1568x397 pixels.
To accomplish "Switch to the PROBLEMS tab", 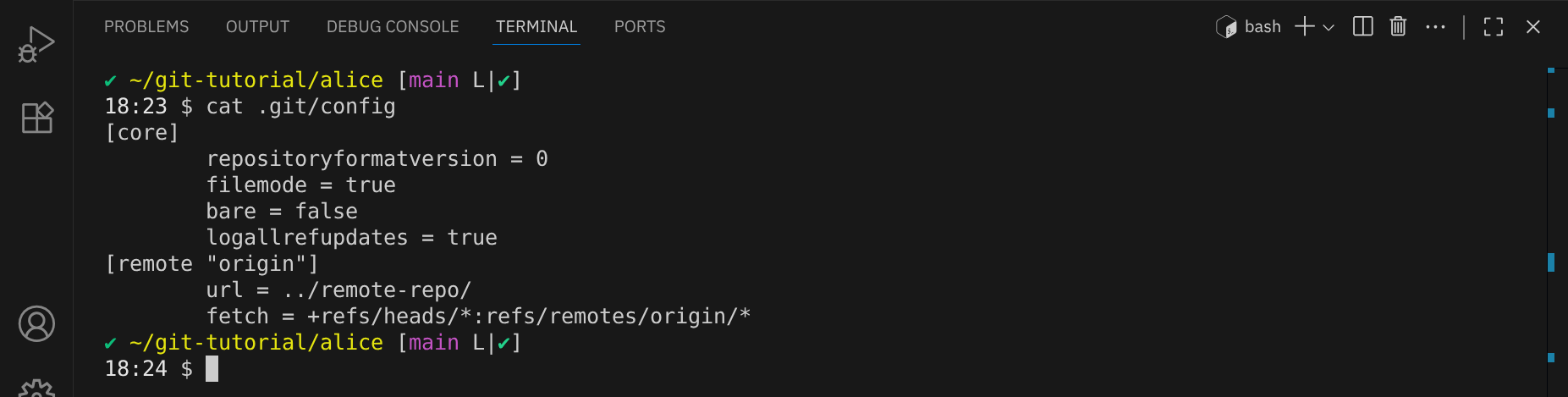I will pos(146,27).
